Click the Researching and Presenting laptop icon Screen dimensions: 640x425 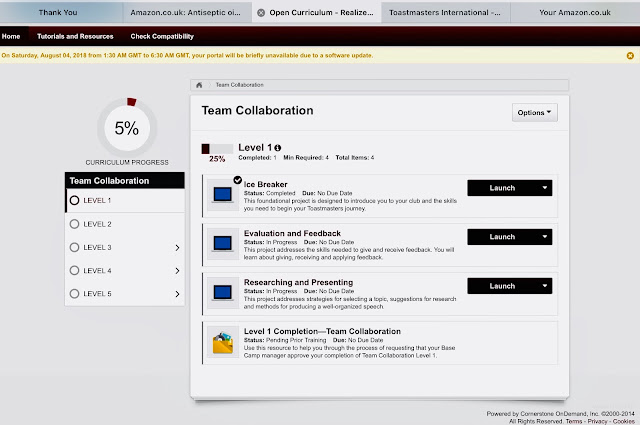point(222,293)
